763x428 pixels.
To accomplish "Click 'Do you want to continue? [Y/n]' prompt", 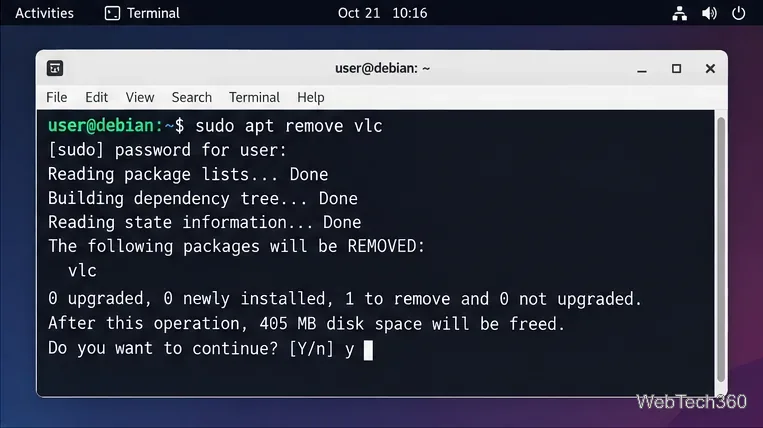I will tap(191, 348).
